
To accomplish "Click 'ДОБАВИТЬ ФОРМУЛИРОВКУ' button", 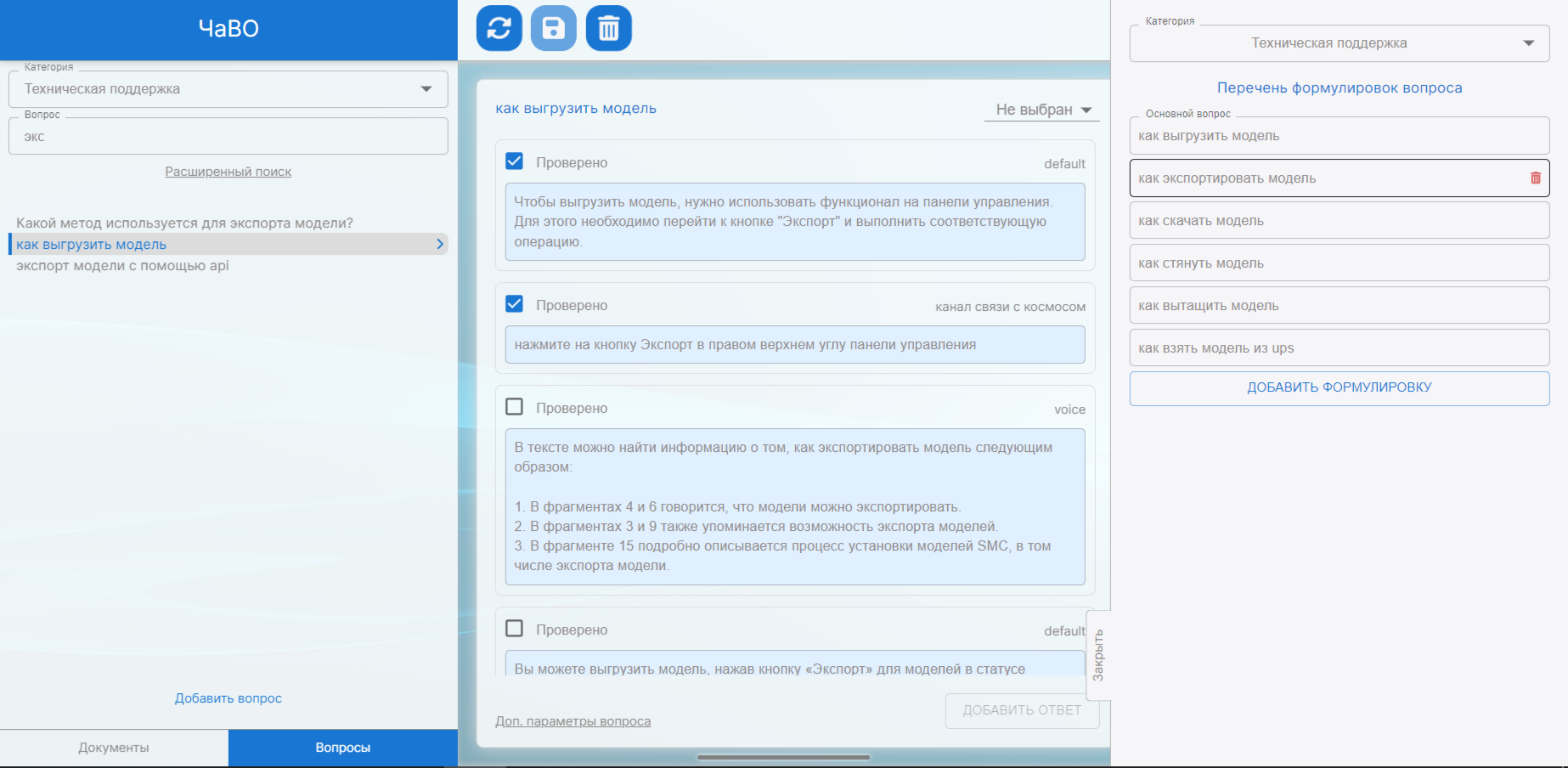I will pyautogui.click(x=1339, y=387).
